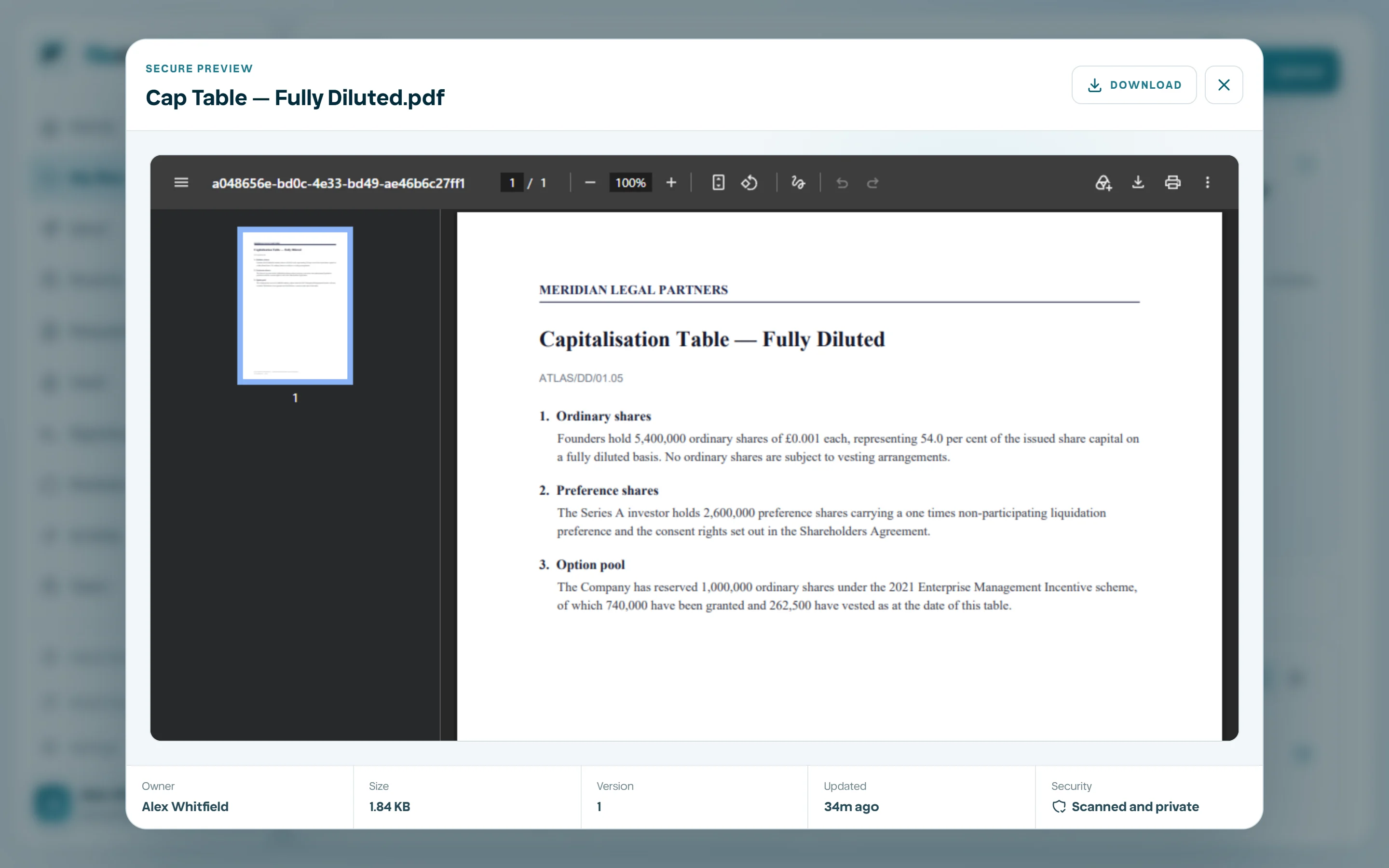The height and width of the screenshot is (868, 1389).
Task: Click the Version value 1 in footer
Action: click(x=599, y=807)
